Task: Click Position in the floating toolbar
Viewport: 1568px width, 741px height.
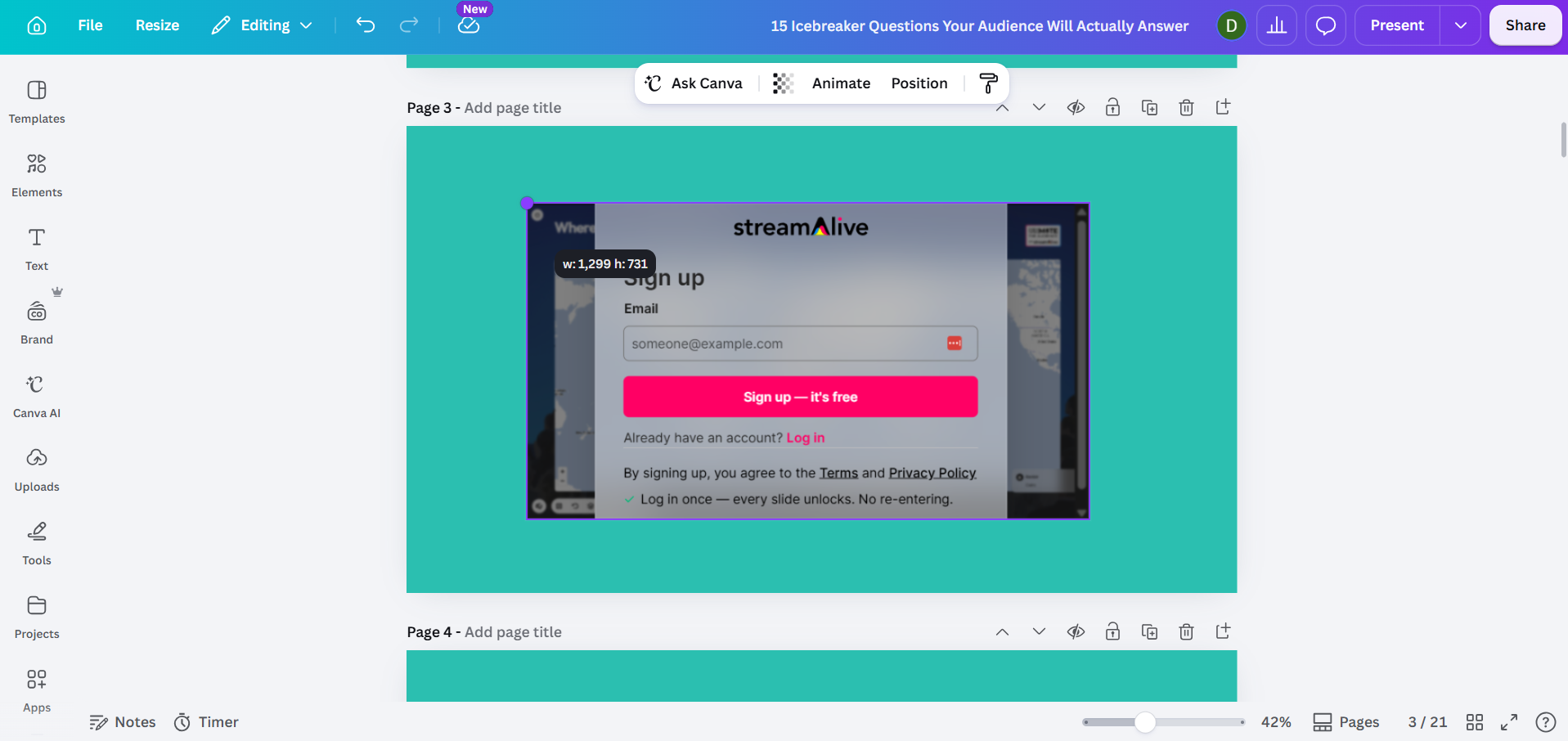Action: coord(919,83)
